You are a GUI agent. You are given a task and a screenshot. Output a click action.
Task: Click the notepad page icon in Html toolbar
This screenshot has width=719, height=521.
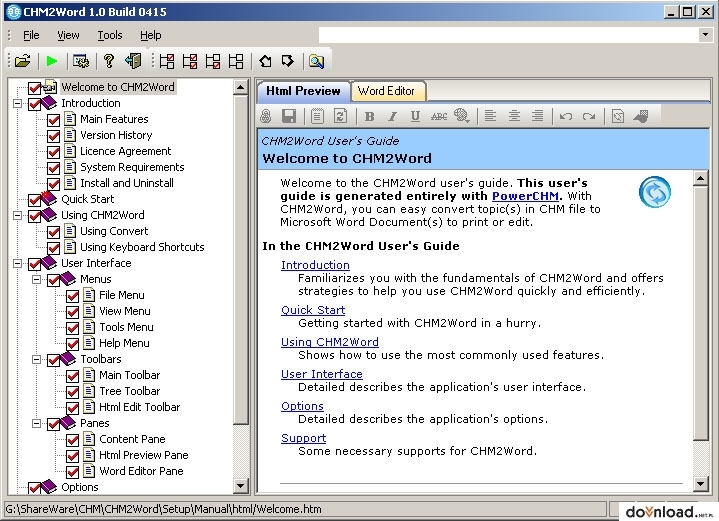tap(317, 116)
